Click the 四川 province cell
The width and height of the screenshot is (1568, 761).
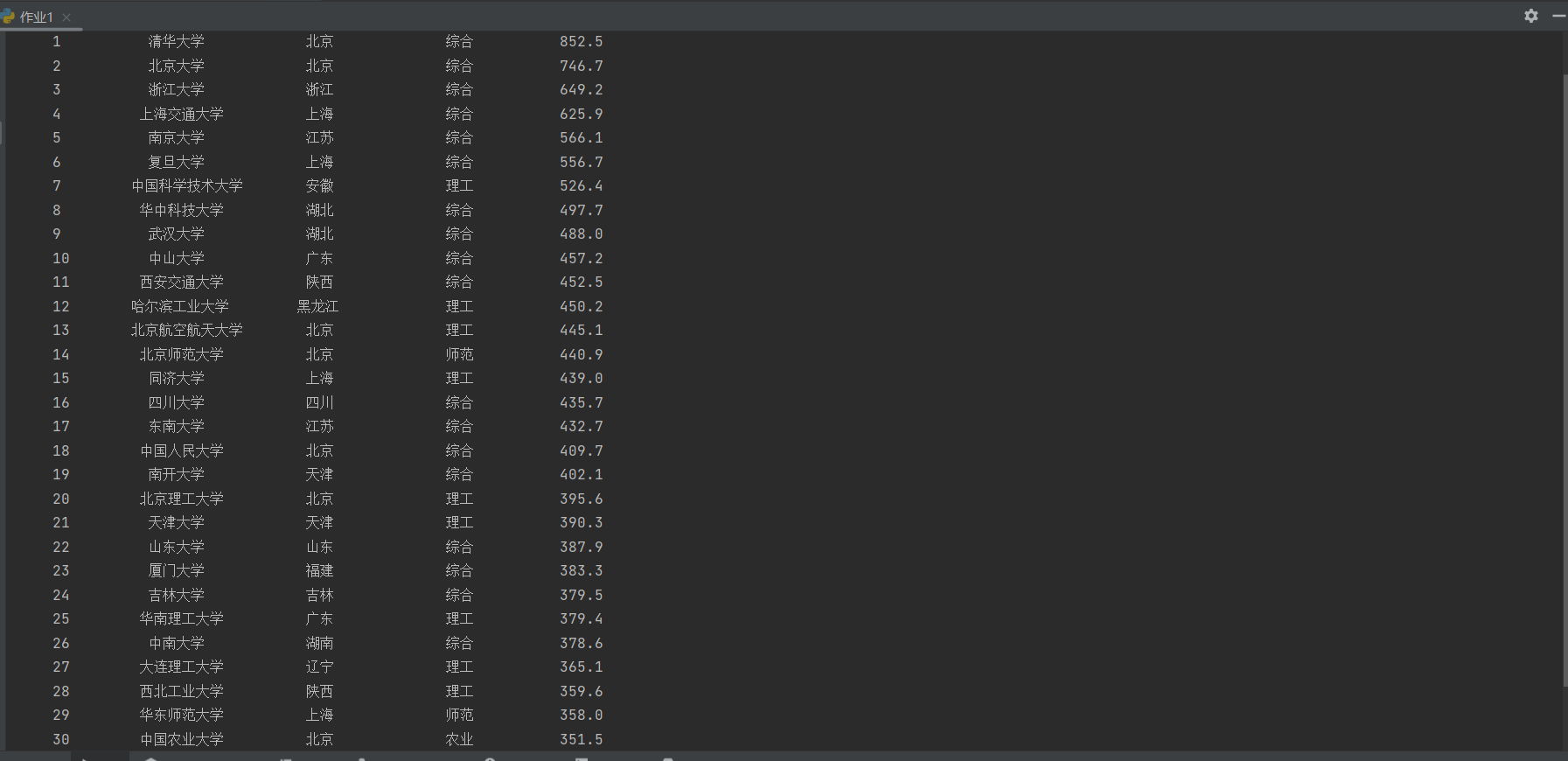(319, 402)
